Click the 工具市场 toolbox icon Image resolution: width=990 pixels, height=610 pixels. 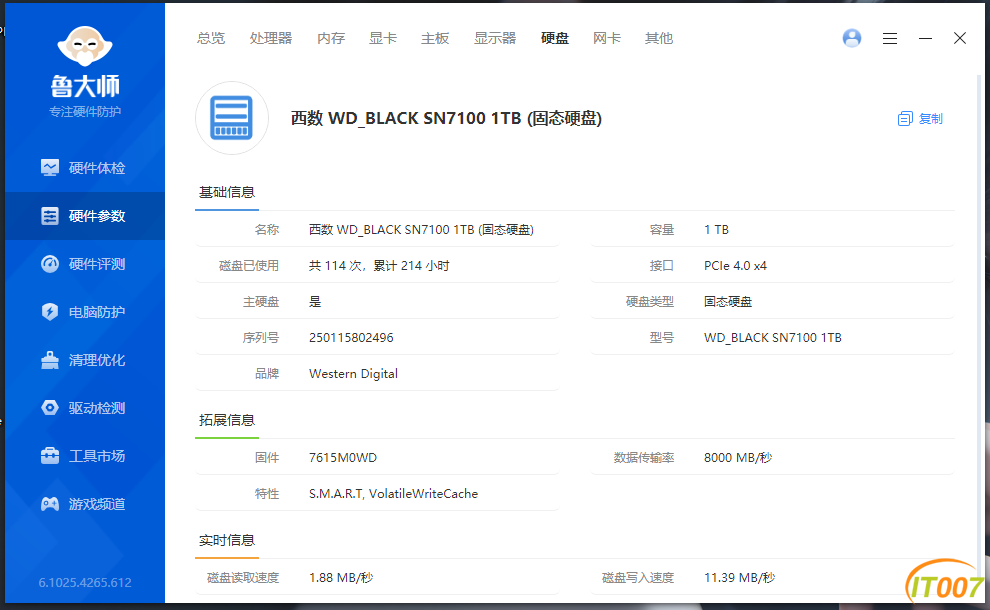coord(50,456)
